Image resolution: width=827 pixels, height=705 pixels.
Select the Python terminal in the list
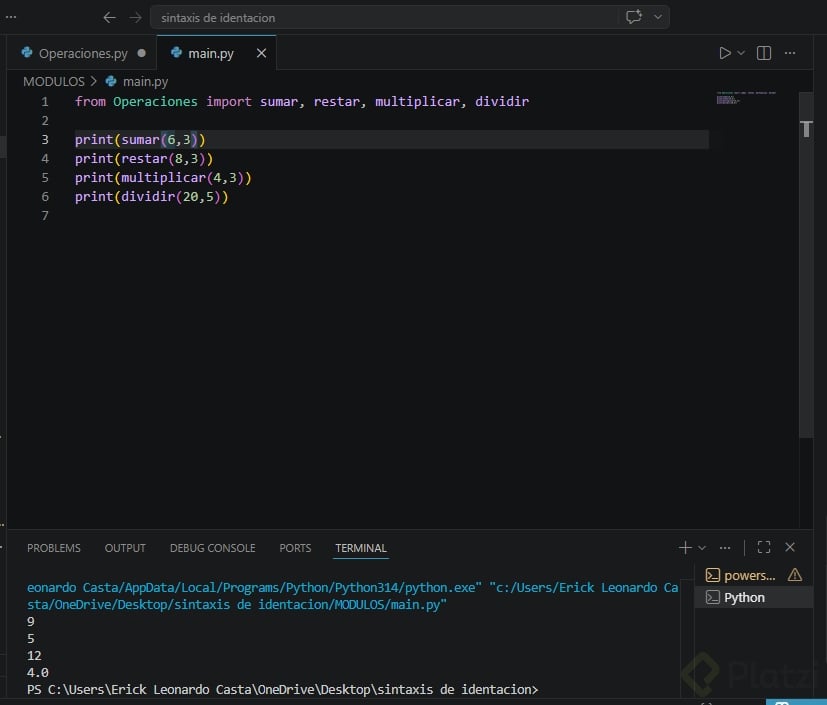pos(744,597)
